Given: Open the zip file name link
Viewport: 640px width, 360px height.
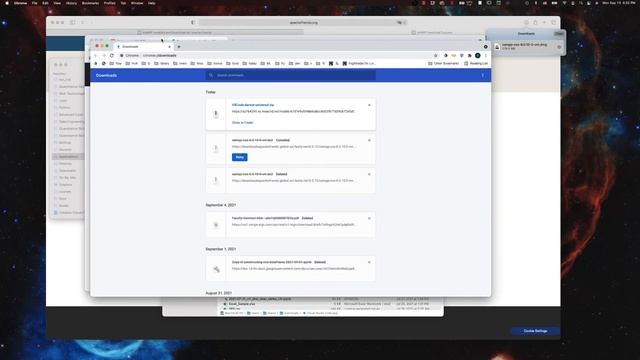Looking at the screenshot, I should pos(253,105).
